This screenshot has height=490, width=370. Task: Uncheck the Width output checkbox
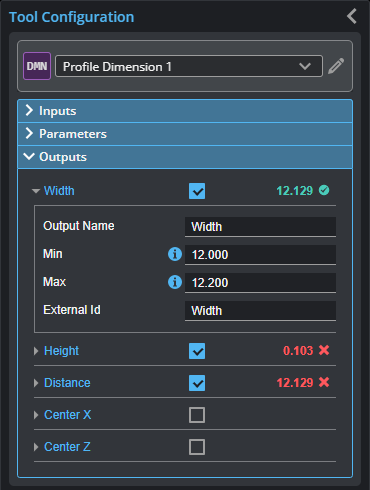(197, 191)
